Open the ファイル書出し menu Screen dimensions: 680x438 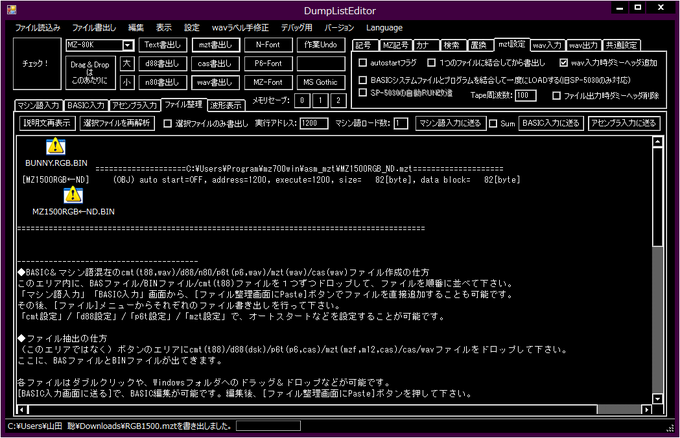coord(94,28)
